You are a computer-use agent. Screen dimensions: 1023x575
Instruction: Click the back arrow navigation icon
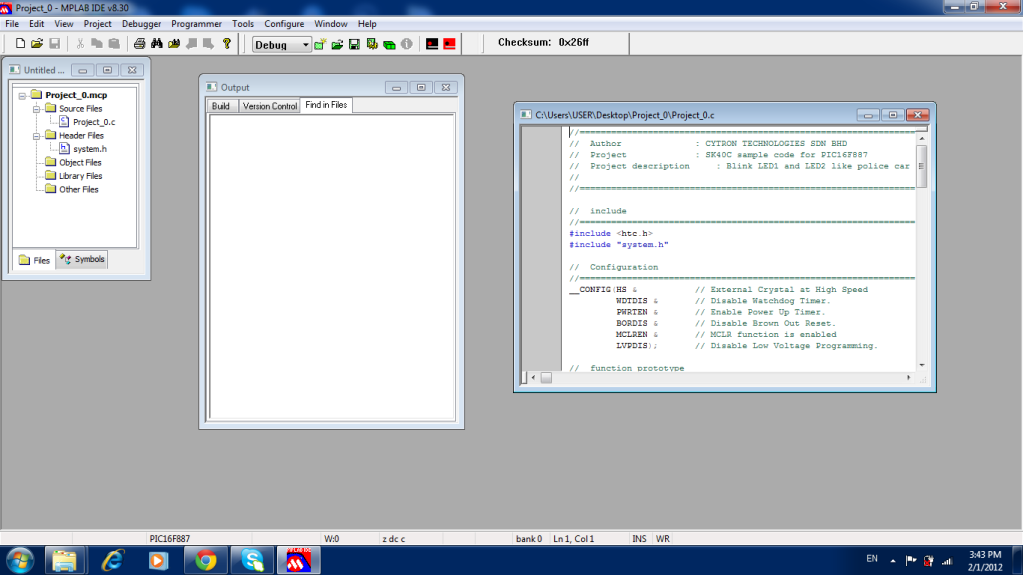click(191, 44)
